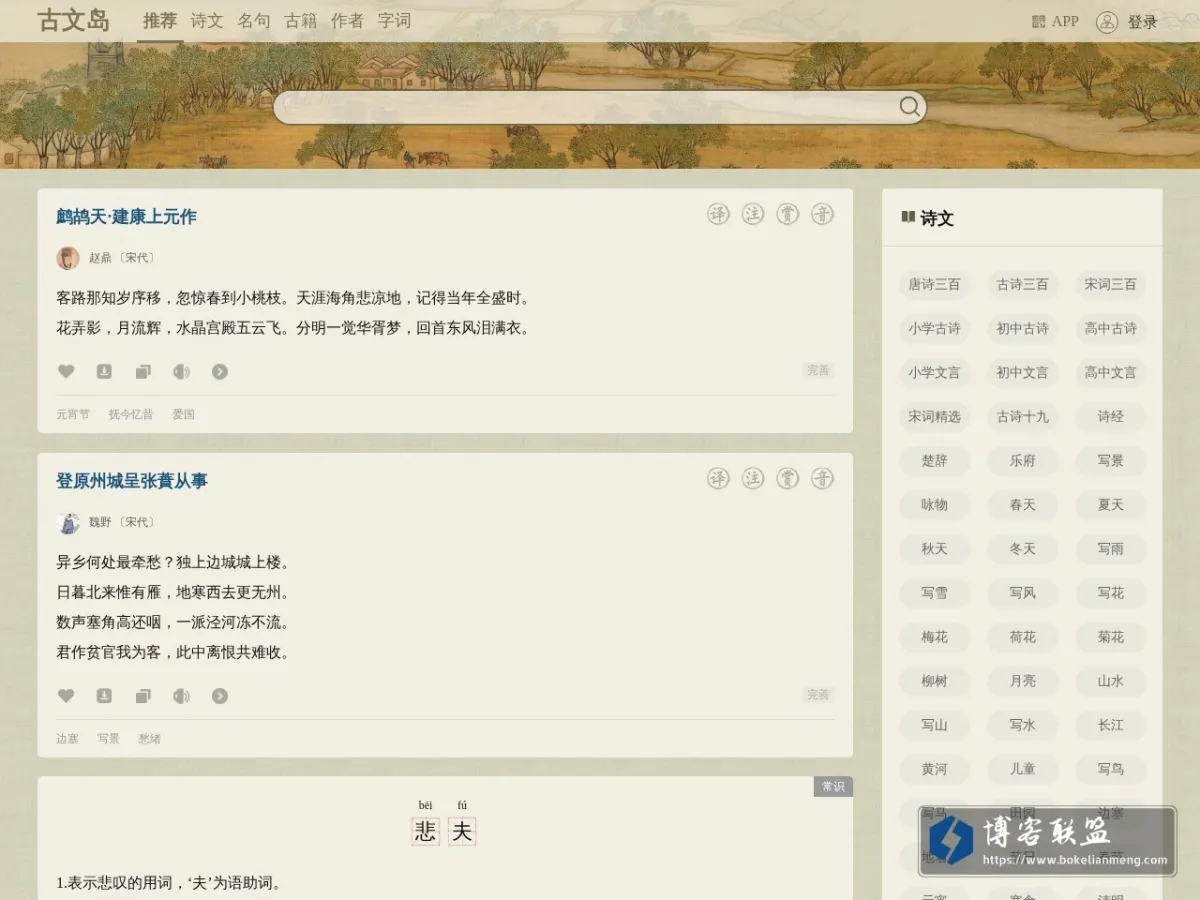Open the 推荐 tab
The image size is (1200, 900).
pyautogui.click(x=160, y=21)
